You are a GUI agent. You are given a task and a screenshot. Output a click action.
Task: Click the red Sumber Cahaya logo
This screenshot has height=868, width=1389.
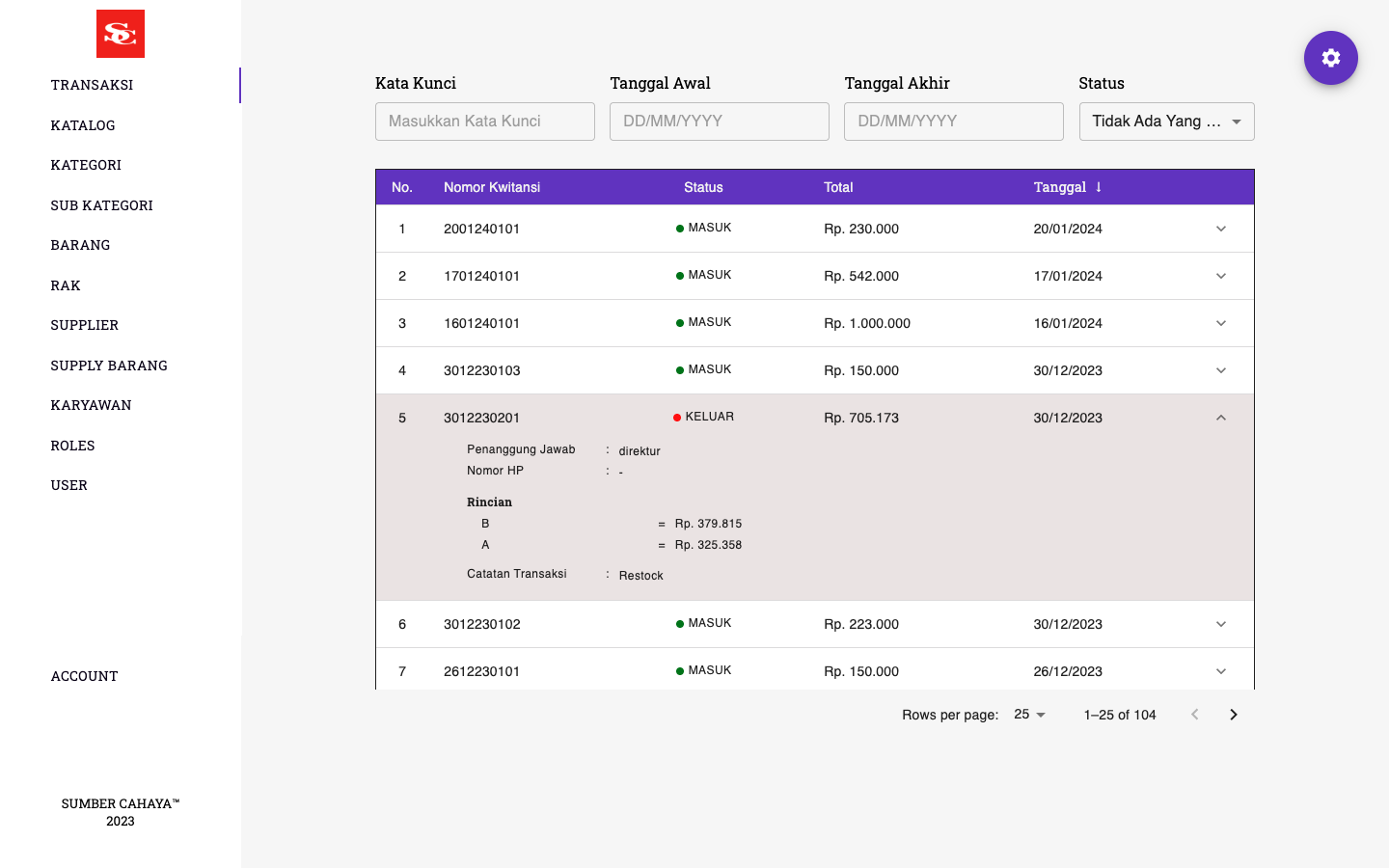(121, 34)
